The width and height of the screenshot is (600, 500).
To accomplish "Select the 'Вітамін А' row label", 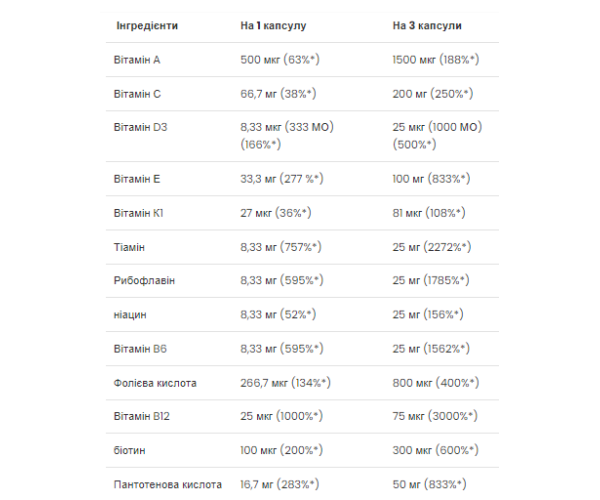I will 138,59.
